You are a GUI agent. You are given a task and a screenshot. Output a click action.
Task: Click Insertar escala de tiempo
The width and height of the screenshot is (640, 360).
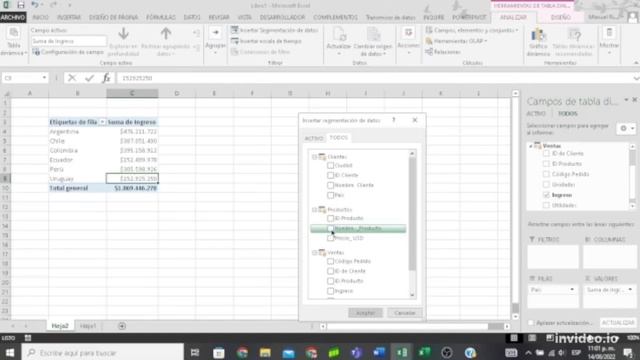[x=266, y=41]
